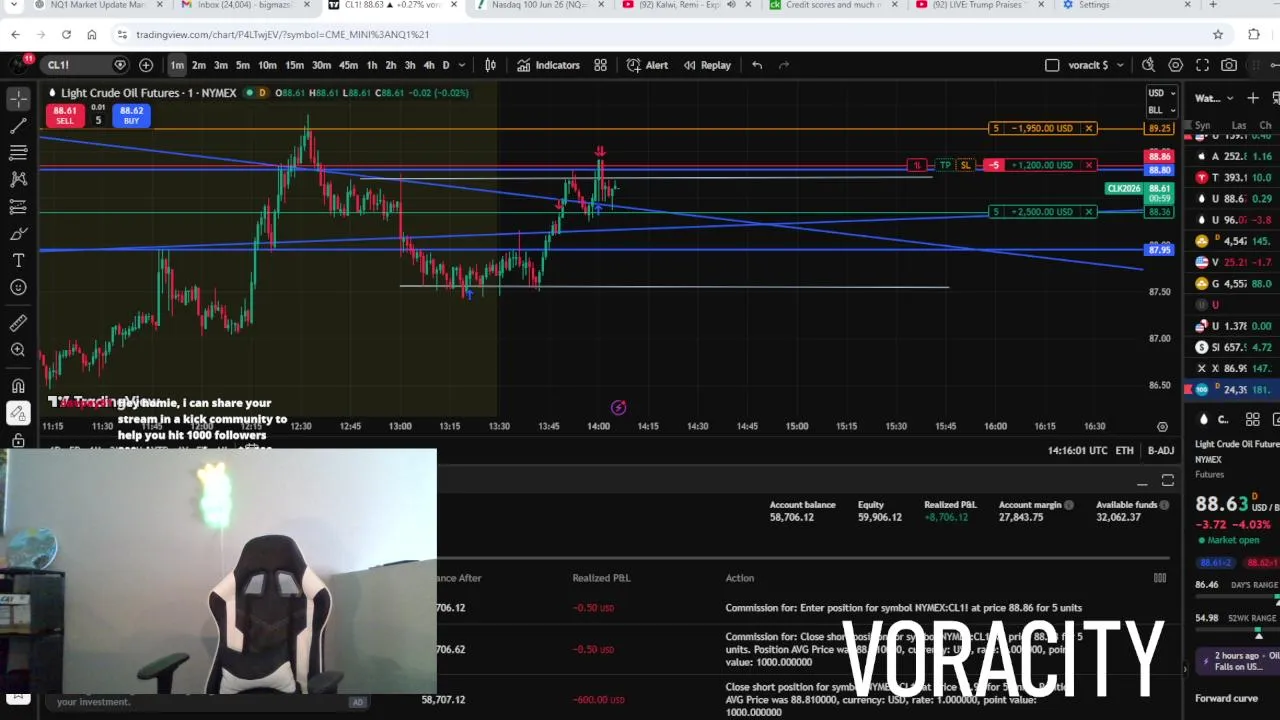Viewport: 1280px width, 720px height.
Task: Toggle magnet mode for drawings
Action: 18,386
